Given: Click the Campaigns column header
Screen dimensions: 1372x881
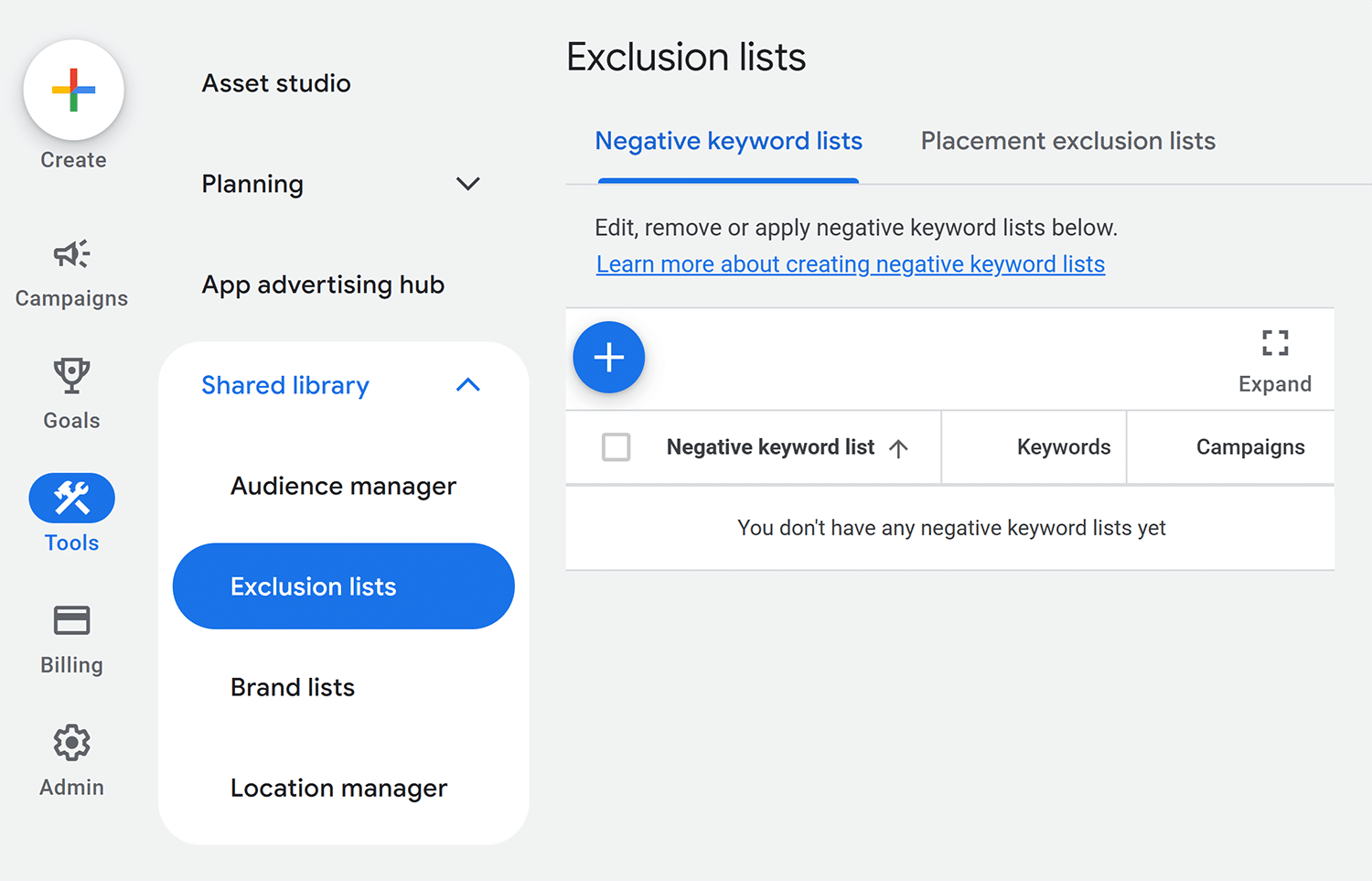Looking at the screenshot, I should point(1250,447).
